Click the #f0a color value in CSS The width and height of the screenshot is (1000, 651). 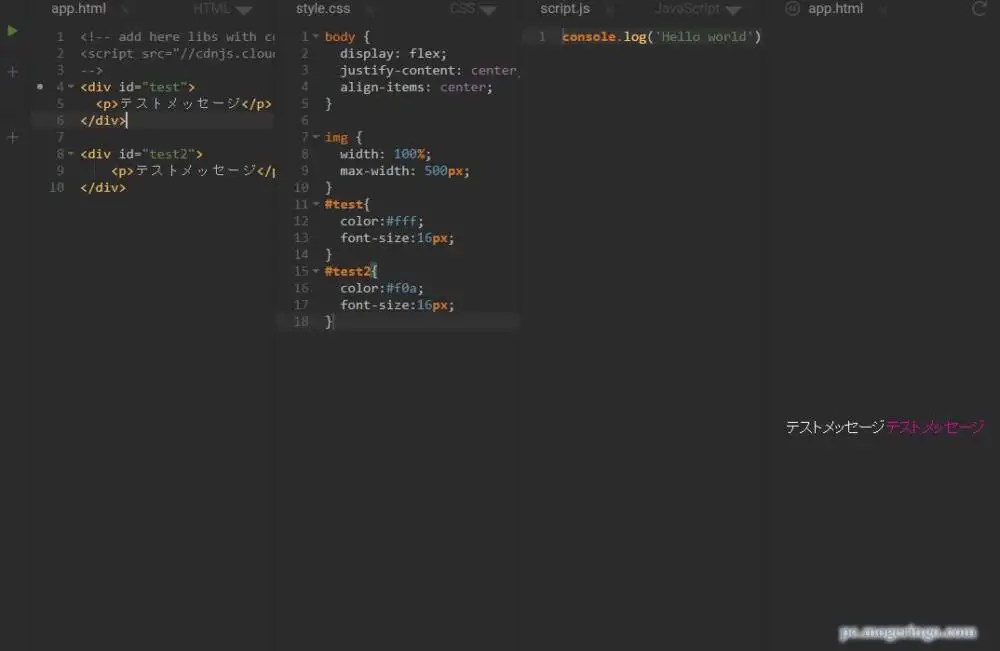(401, 288)
